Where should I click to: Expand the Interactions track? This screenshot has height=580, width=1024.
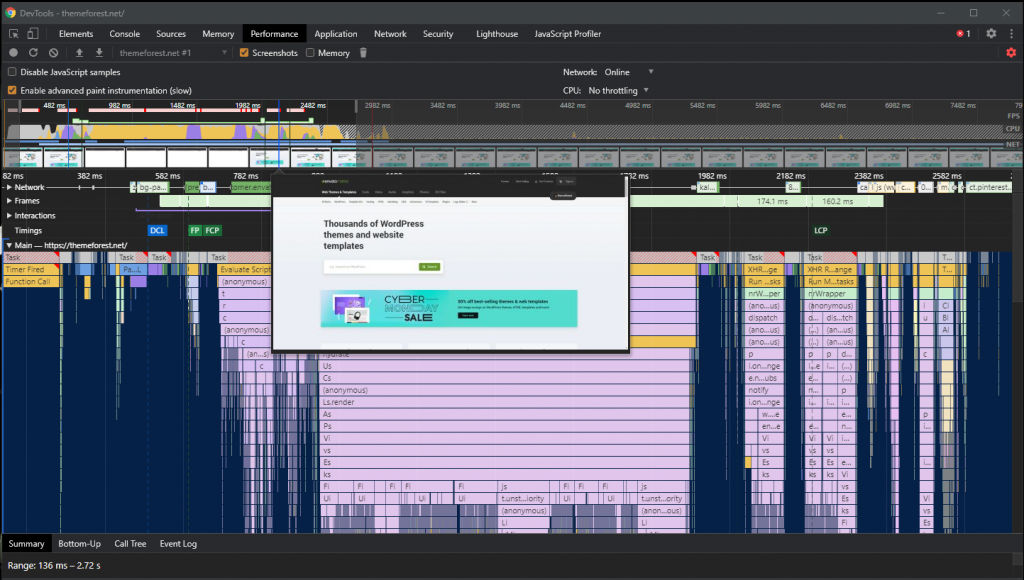click(x=9, y=216)
